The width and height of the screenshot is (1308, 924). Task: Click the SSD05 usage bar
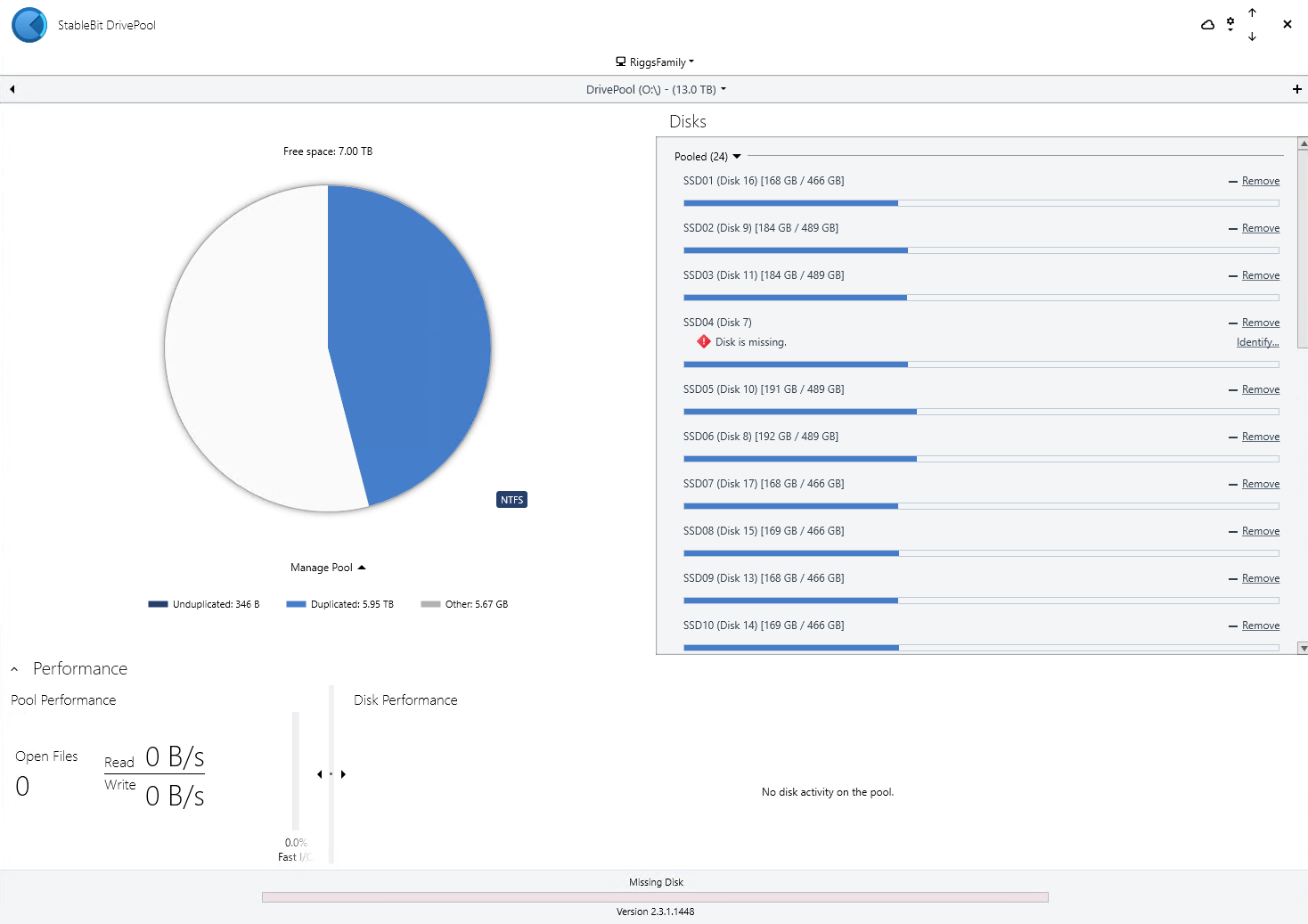(981, 412)
